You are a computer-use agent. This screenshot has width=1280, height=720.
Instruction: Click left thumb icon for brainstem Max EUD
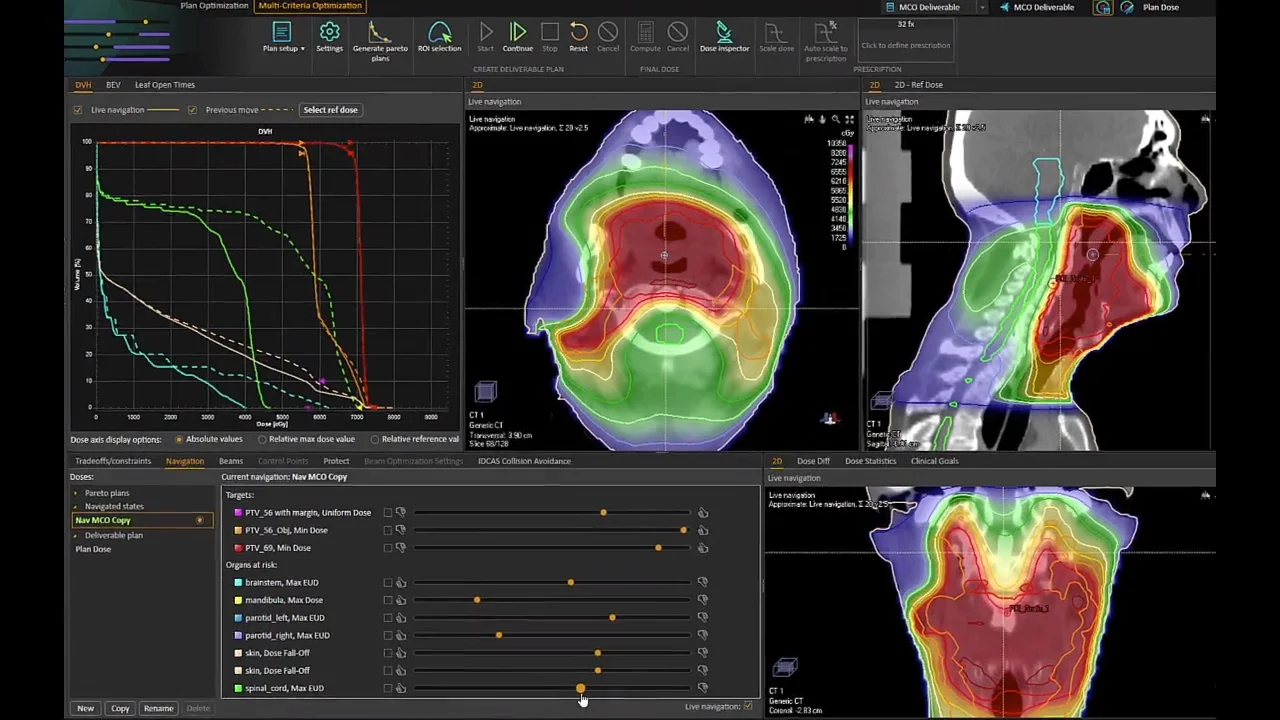coord(401,583)
